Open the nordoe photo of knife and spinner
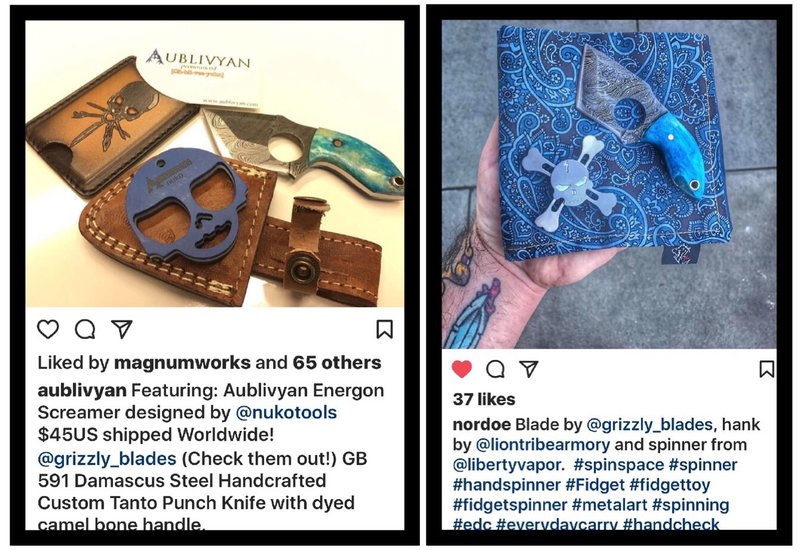The image size is (800, 550). pyautogui.click(x=609, y=185)
